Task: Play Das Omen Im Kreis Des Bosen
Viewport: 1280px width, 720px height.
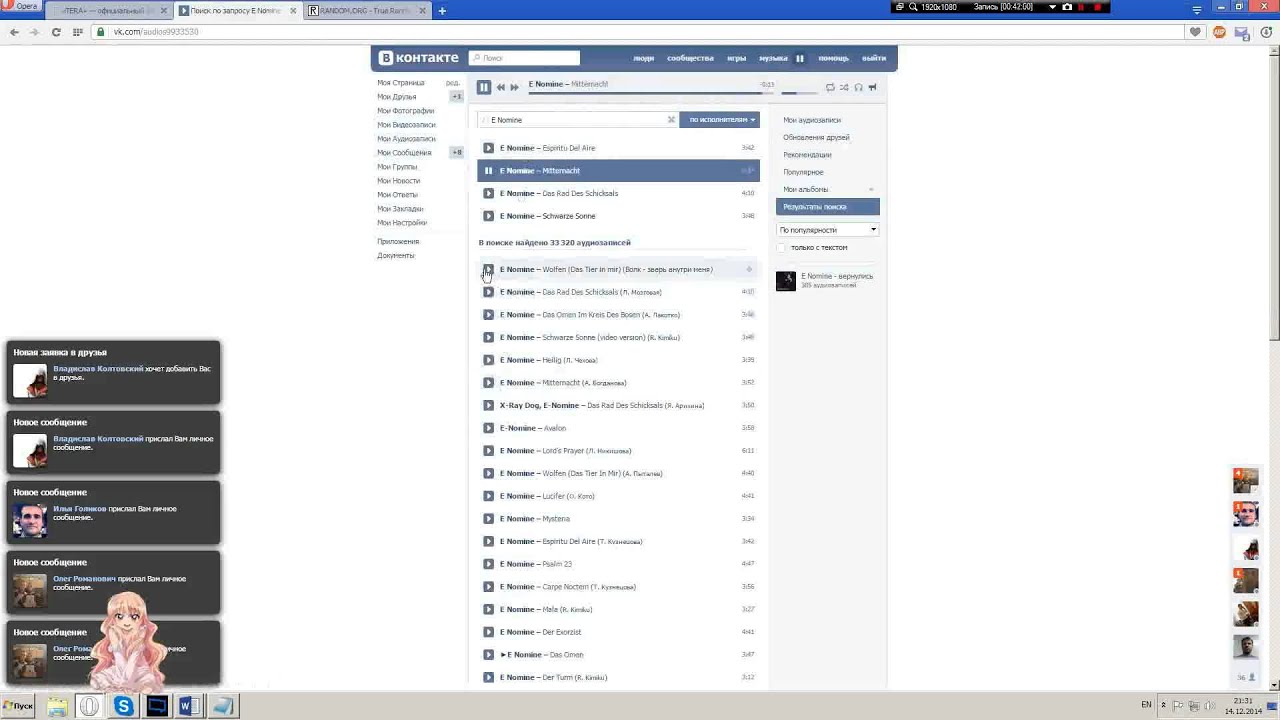Action: point(488,315)
